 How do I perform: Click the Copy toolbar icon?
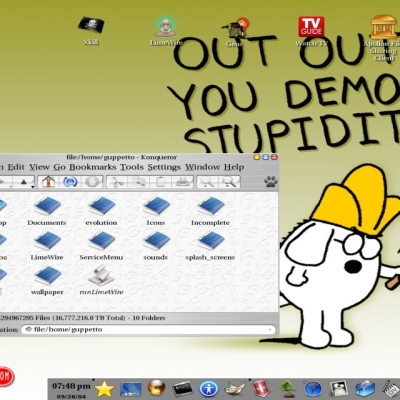point(139,182)
